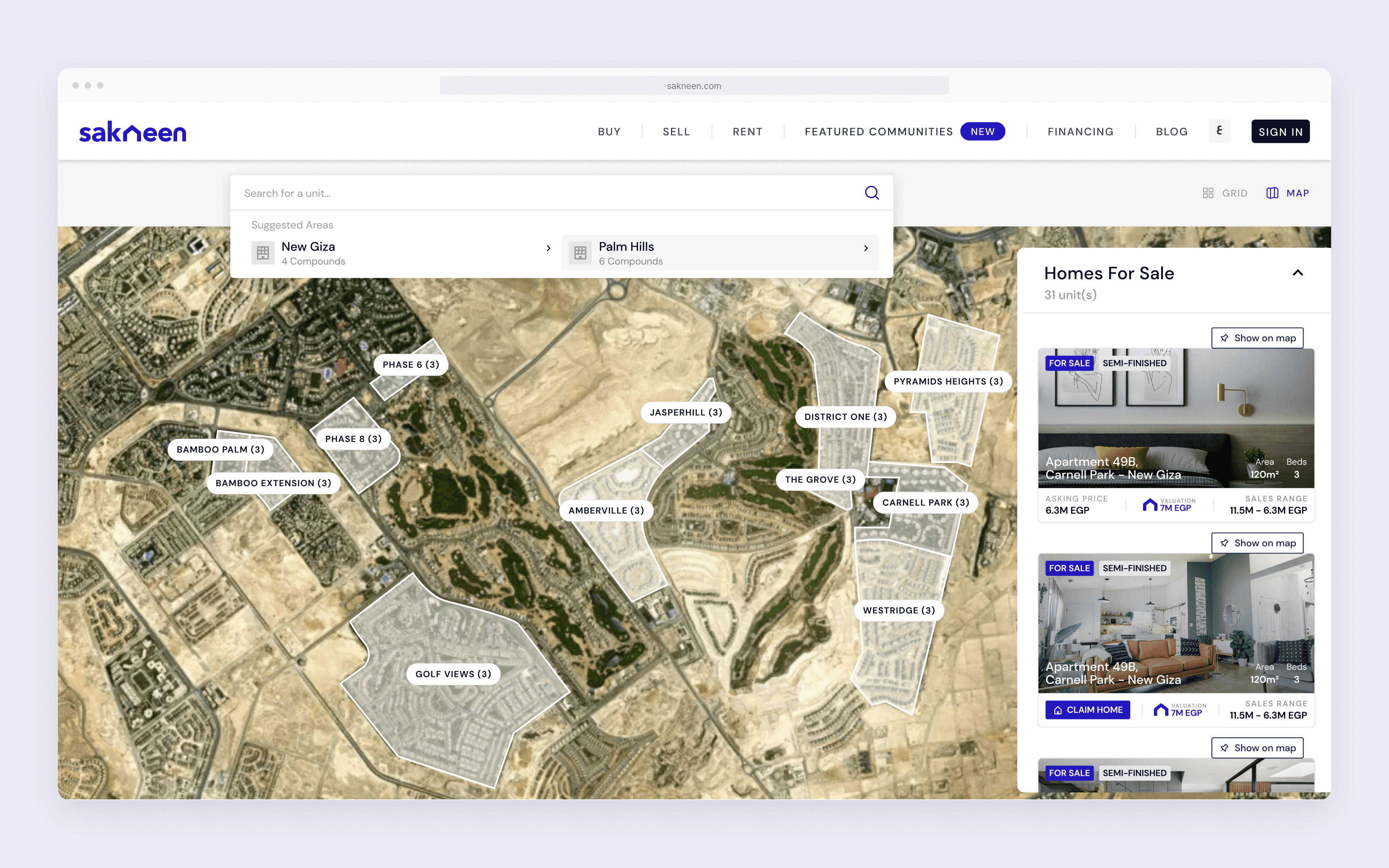Click the Sakneen logo

pyautogui.click(x=133, y=132)
